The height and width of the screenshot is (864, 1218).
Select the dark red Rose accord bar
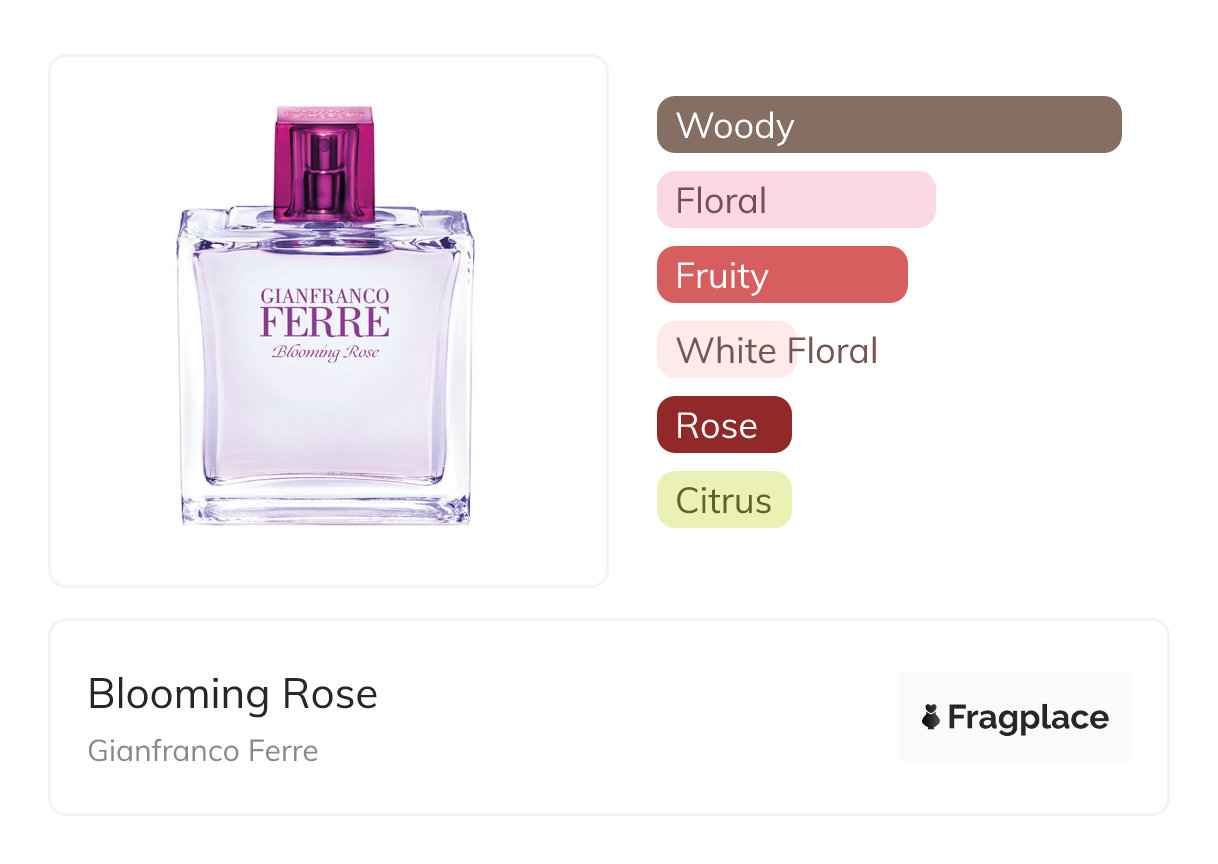coord(724,425)
